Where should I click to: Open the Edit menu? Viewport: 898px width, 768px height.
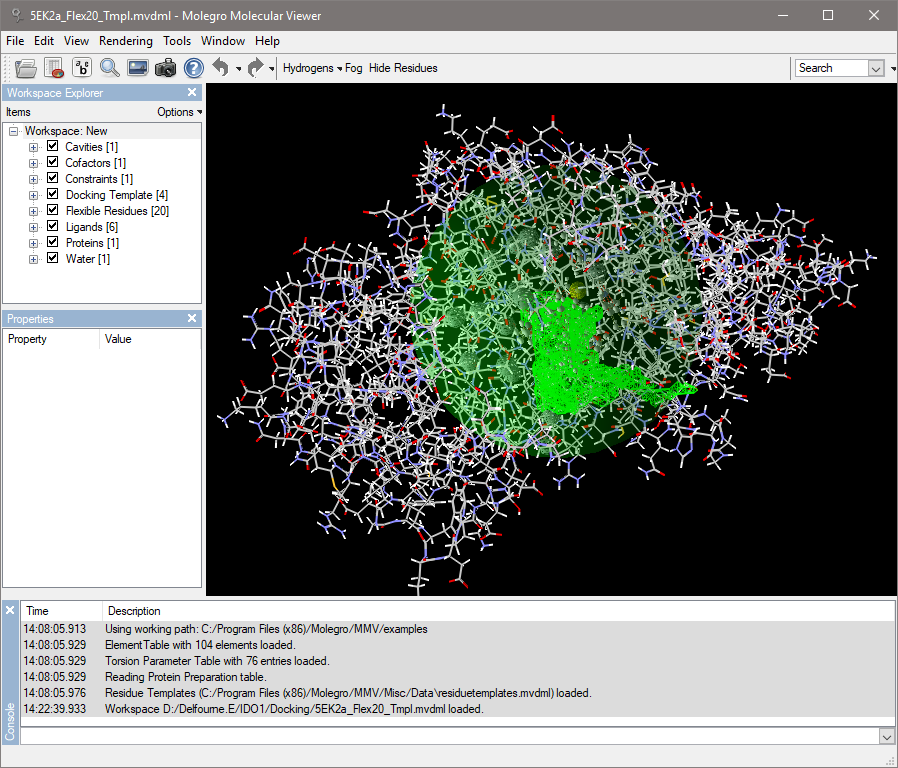click(x=44, y=41)
